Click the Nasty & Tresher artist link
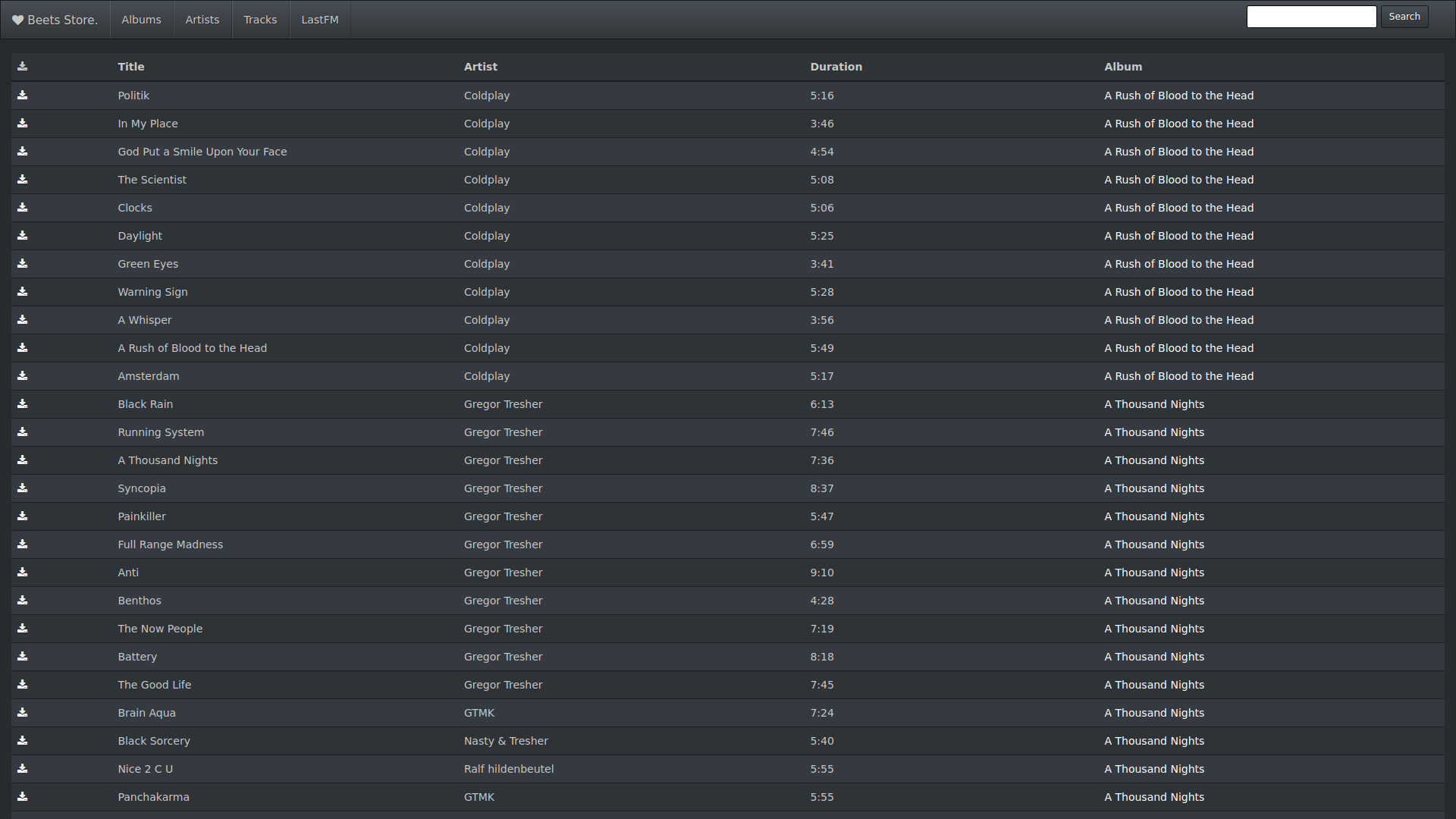The width and height of the screenshot is (1456, 819). 506,741
